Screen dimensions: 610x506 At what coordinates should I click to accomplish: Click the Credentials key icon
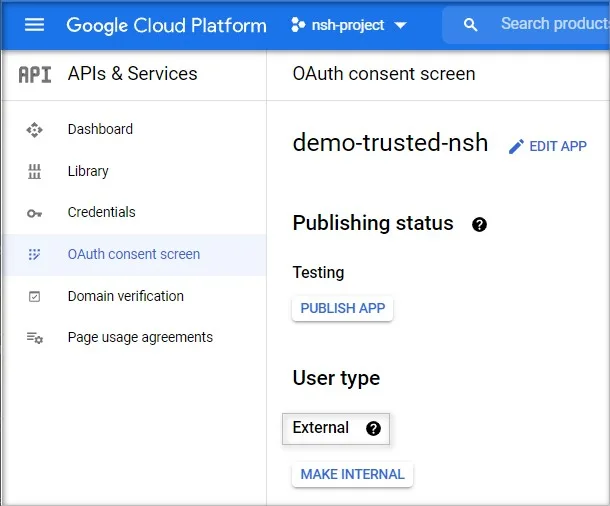click(35, 213)
